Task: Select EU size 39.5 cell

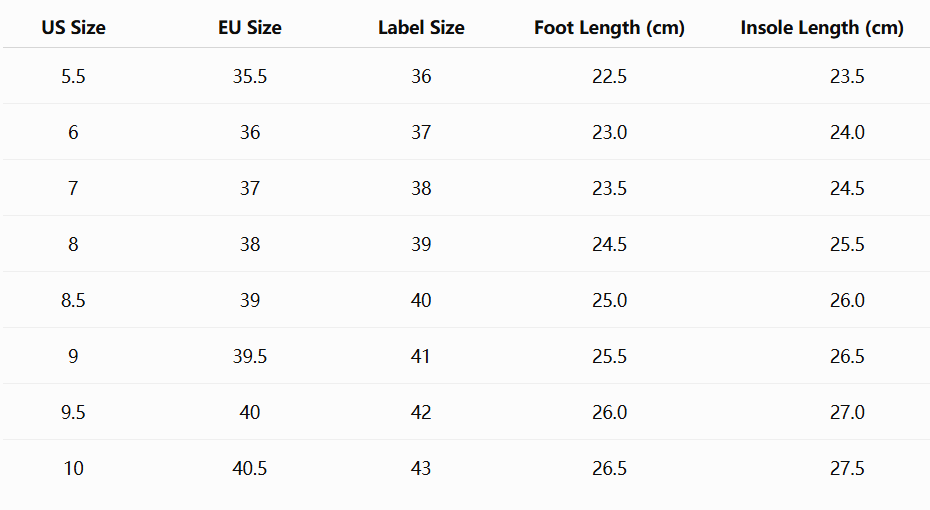Action: click(x=250, y=356)
